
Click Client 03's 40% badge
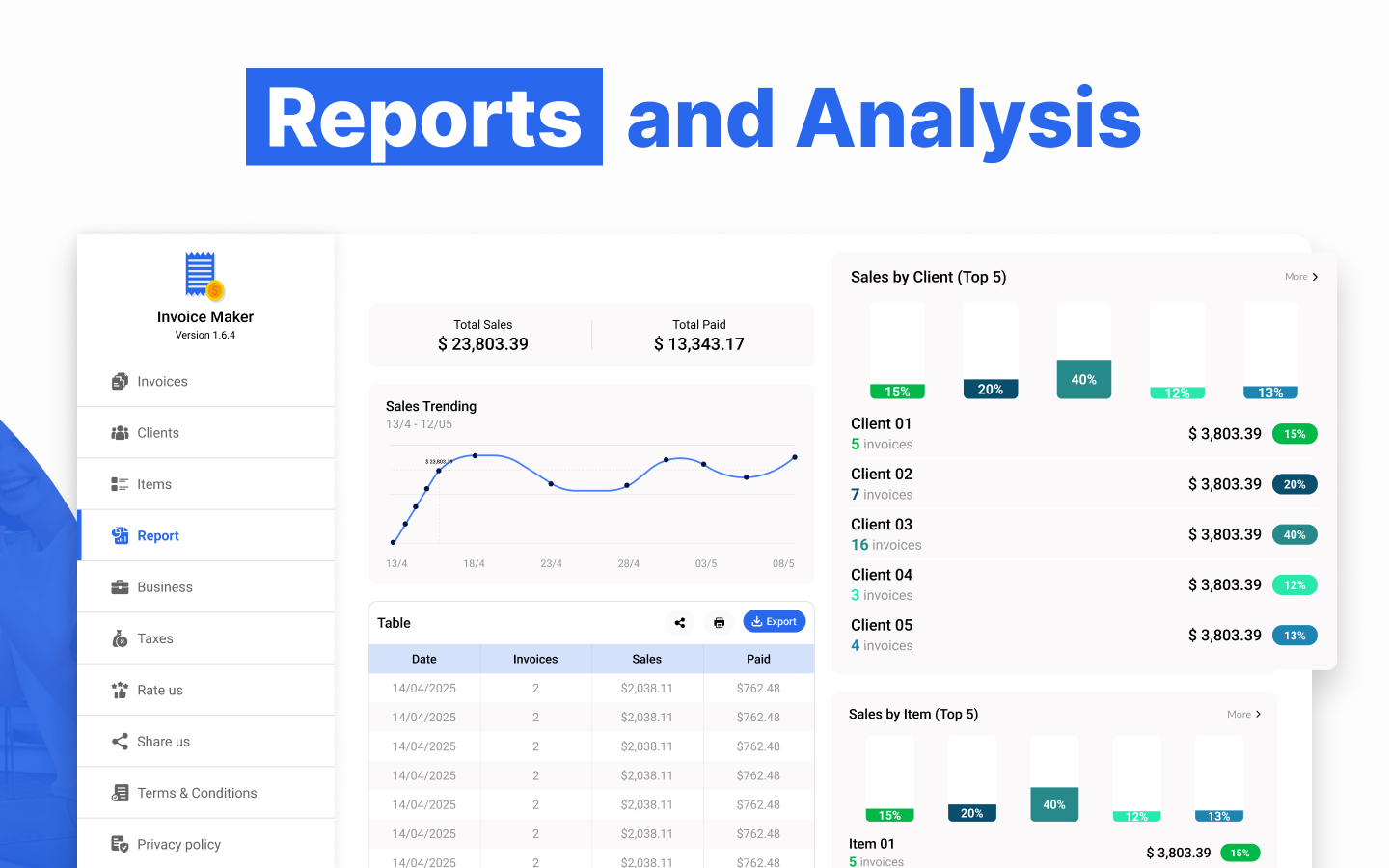coord(1294,534)
